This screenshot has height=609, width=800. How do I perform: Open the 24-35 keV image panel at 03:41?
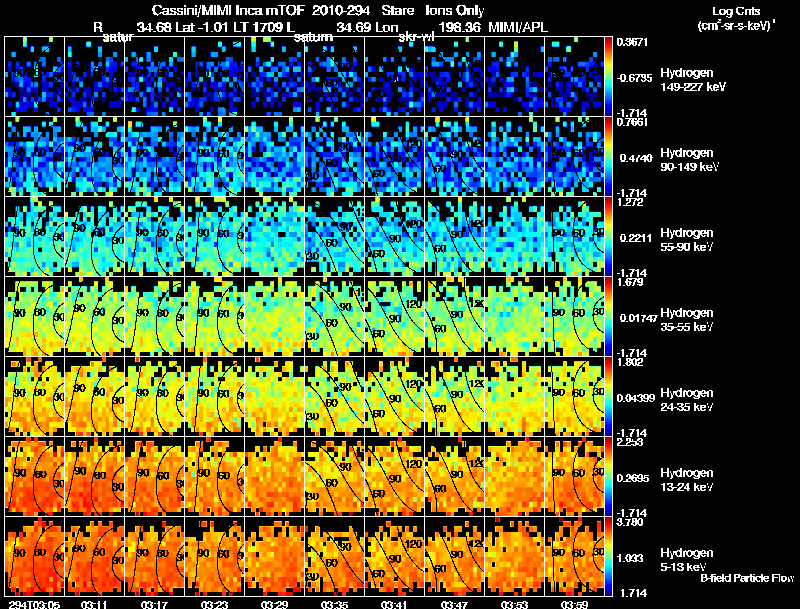[x=394, y=397]
